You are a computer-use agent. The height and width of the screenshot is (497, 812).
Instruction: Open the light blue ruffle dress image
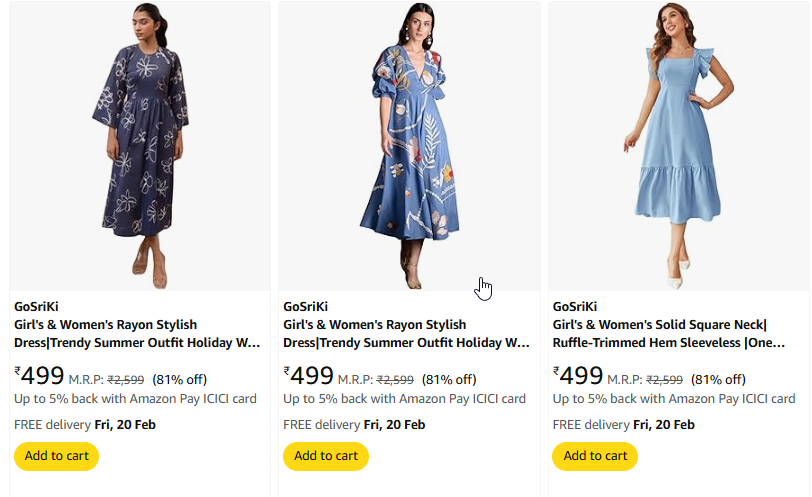pyautogui.click(x=677, y=145)
